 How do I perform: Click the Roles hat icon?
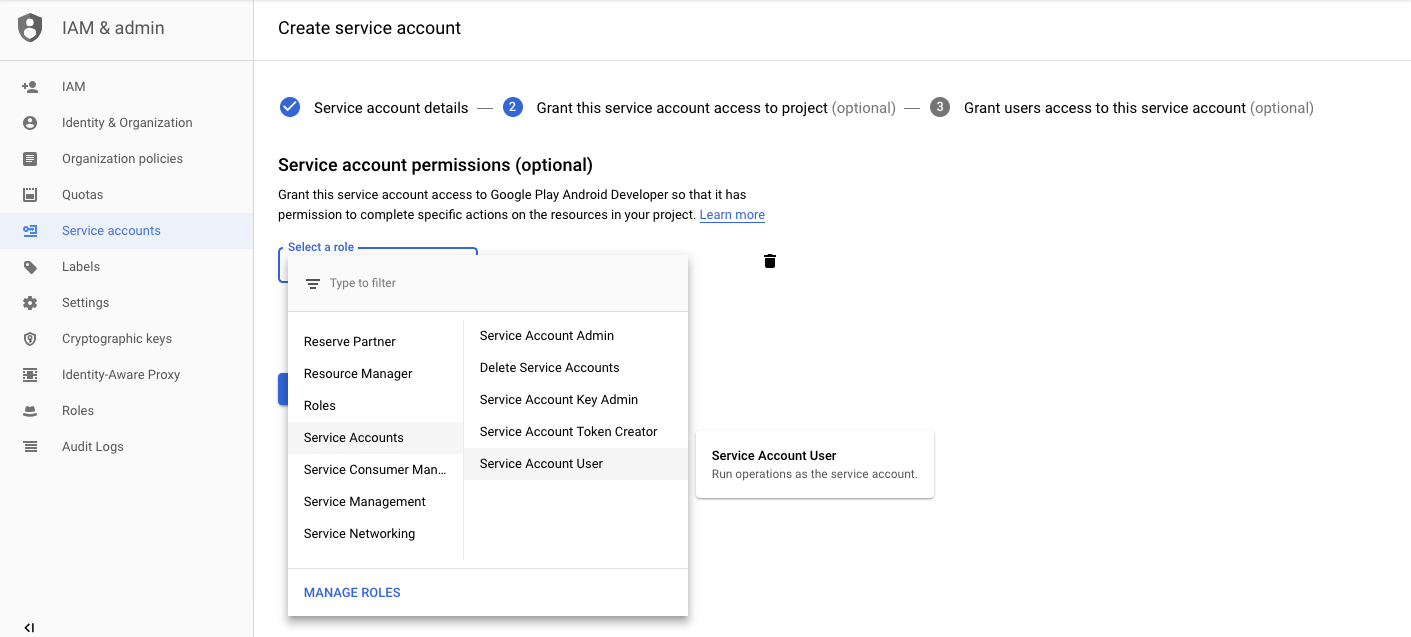[30, 411]
